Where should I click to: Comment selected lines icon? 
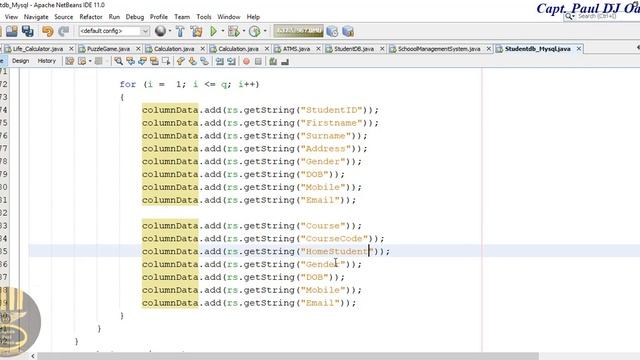coord(273,61)
